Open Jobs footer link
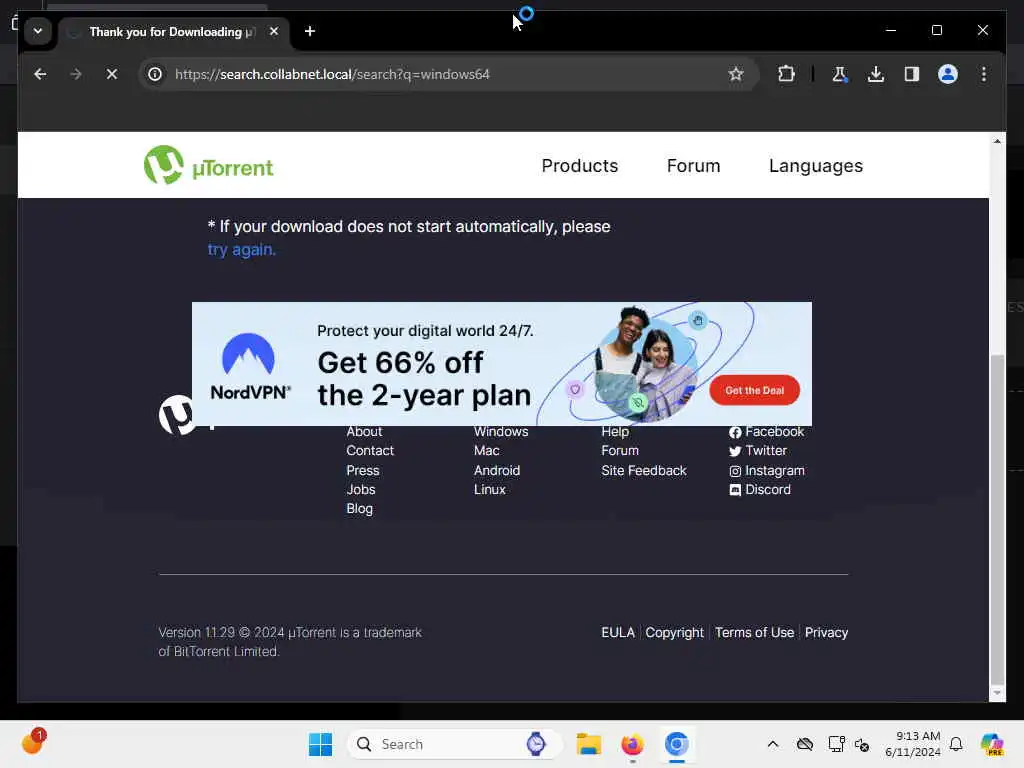This screenshot has width=1024, height=768. (x=360, y=489)
